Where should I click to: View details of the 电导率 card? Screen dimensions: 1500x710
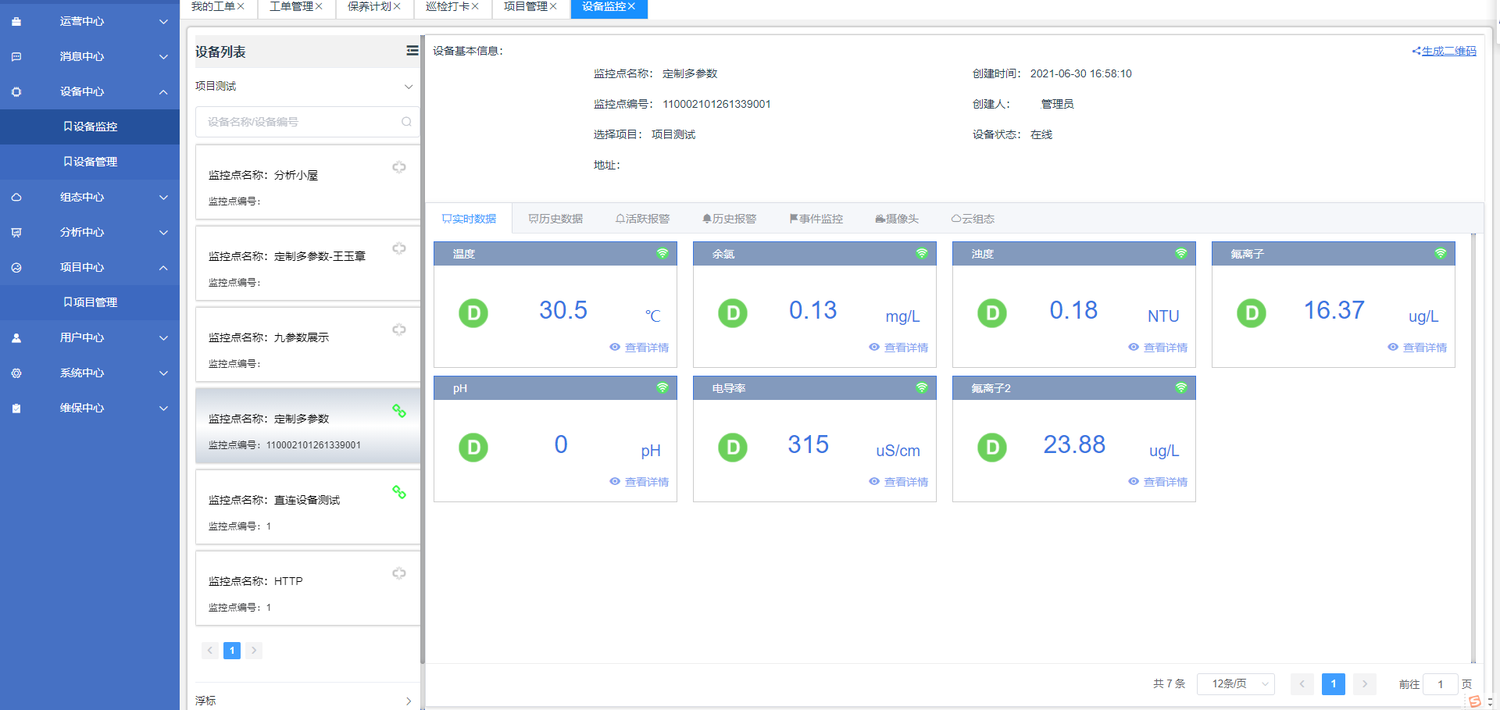pos(898,482)
